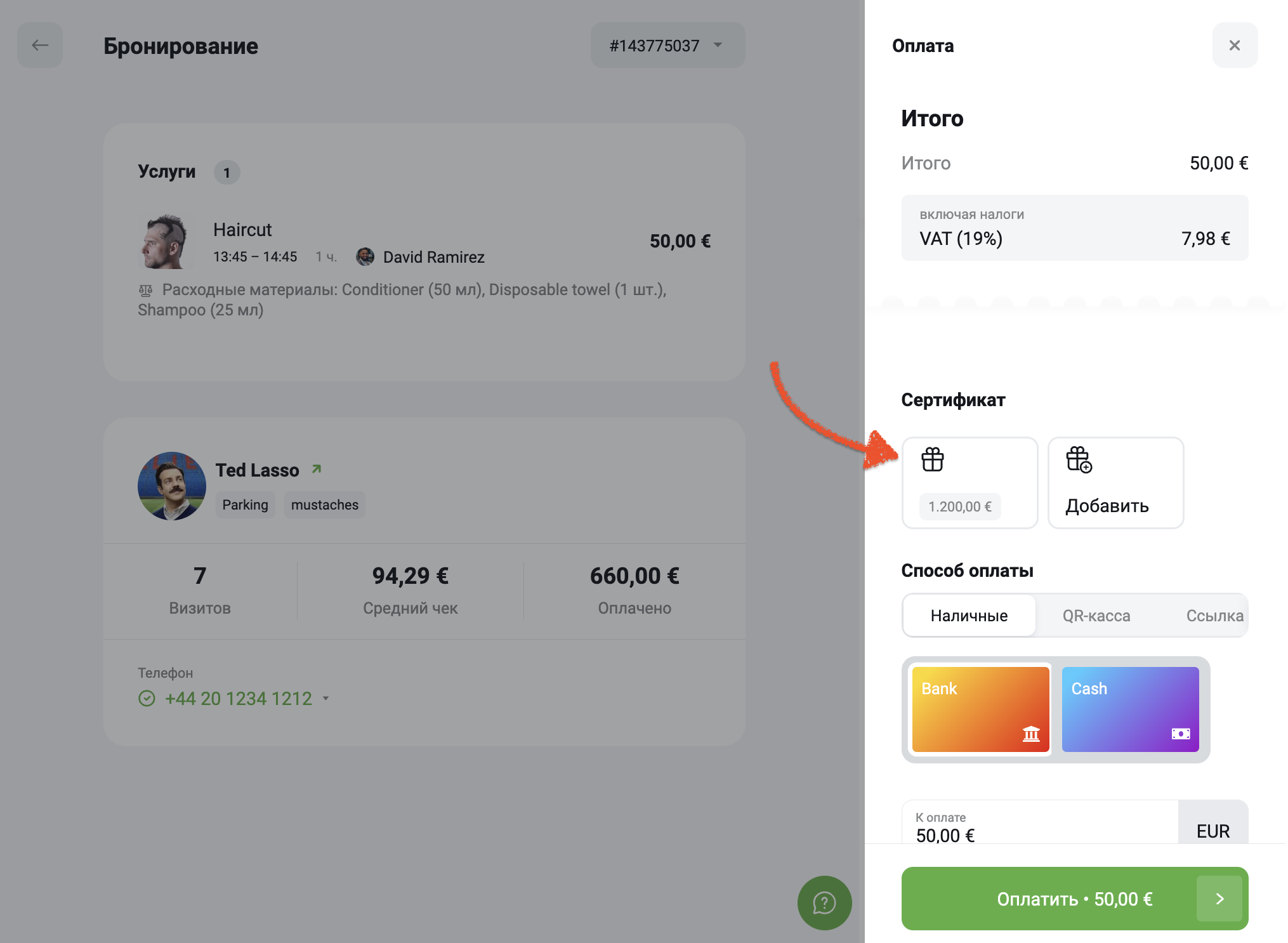
Task: Open the help chat bubble
Action: [x=824, y=902]
